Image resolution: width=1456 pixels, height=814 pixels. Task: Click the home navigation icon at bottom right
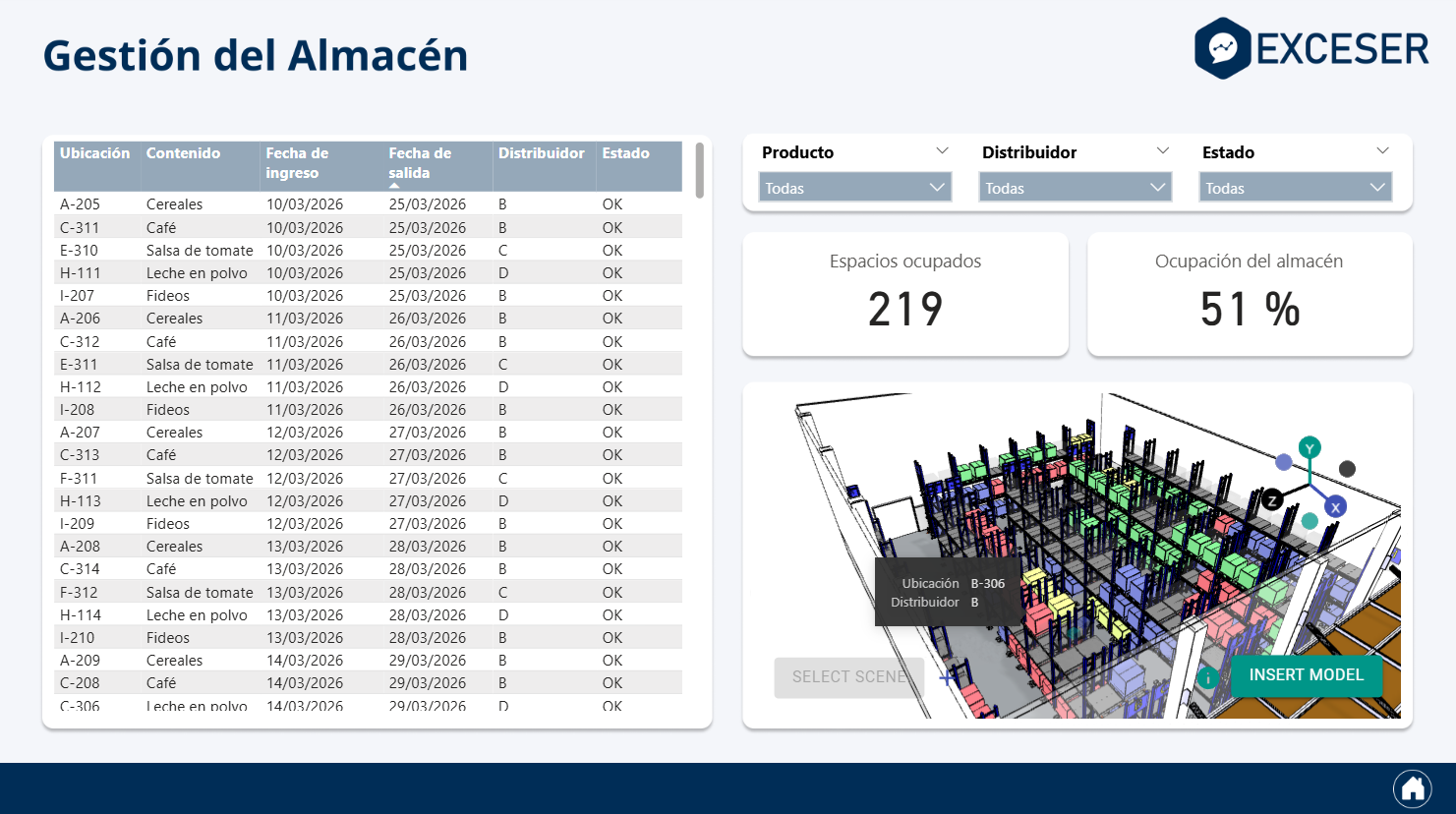click(1413, 787)
